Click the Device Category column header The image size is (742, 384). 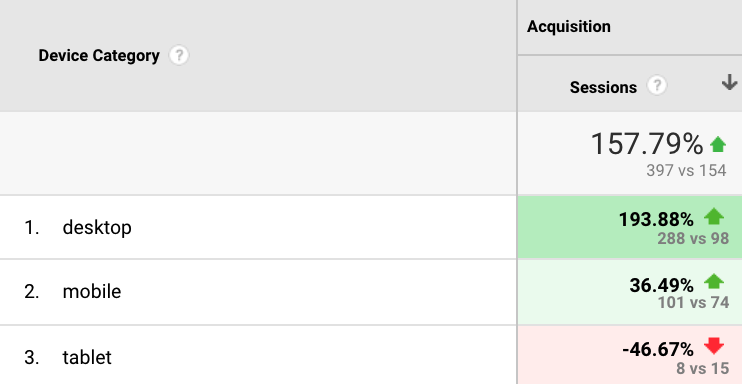click(x=99, y=56)
